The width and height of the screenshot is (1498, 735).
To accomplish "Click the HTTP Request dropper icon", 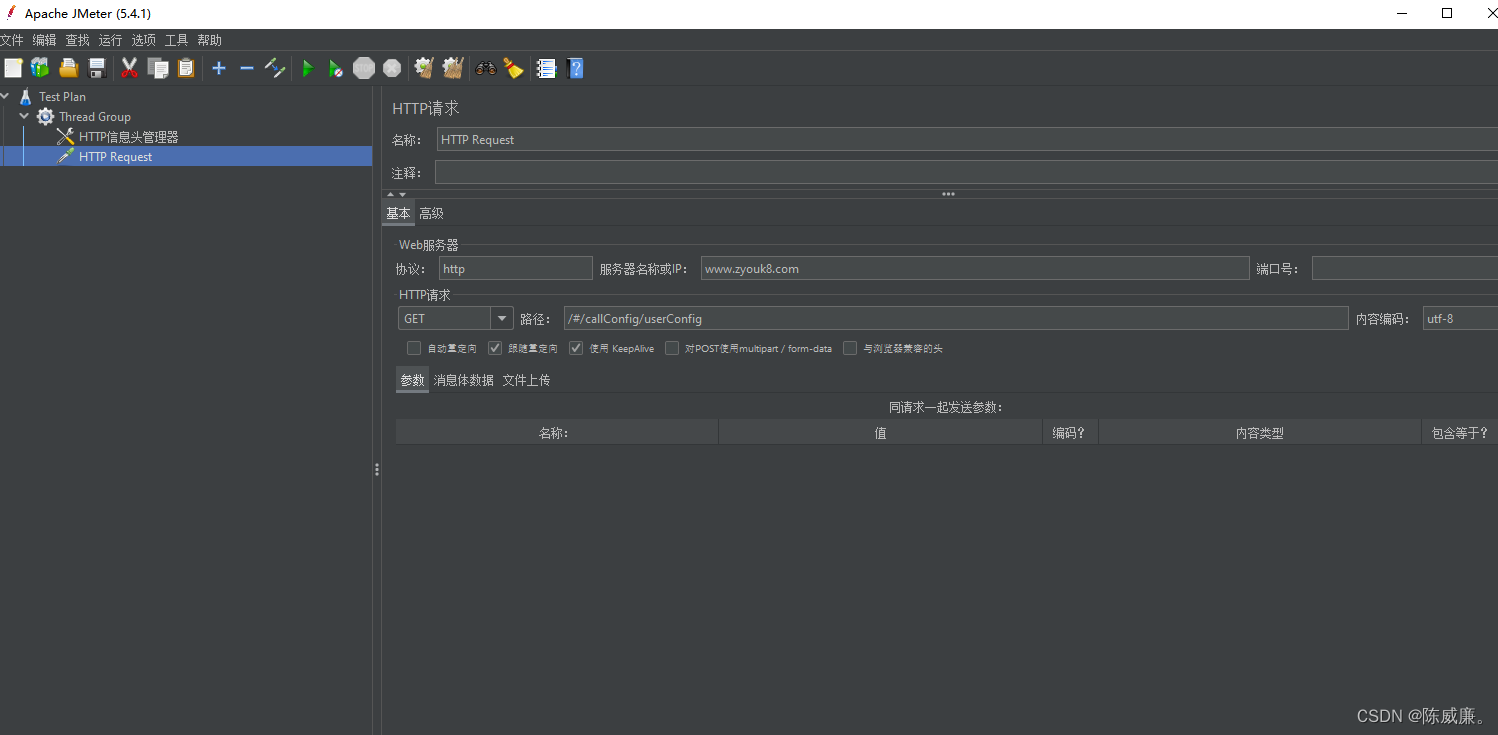I will (65, 157).
